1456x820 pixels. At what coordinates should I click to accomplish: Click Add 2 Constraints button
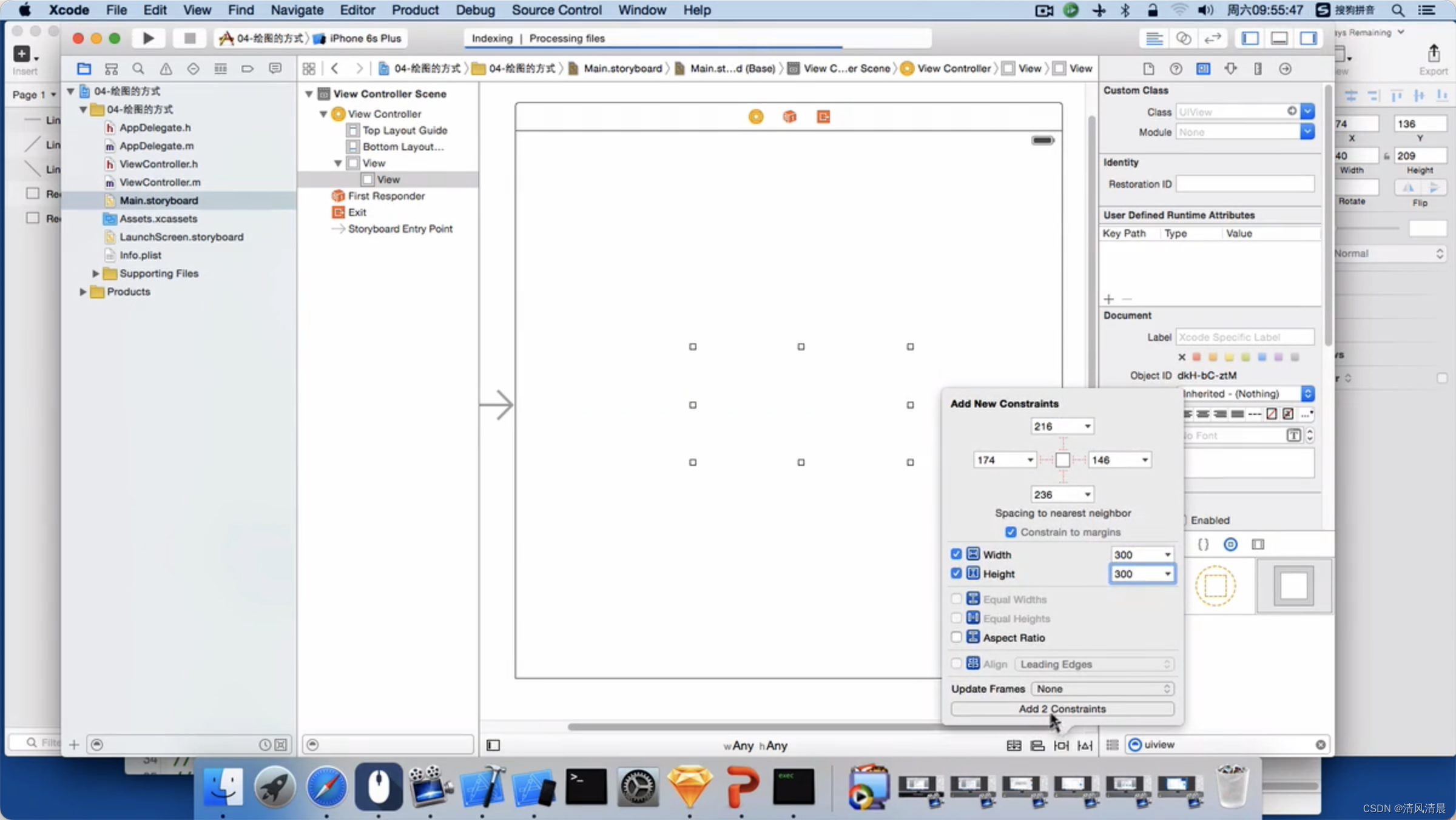1062,708
